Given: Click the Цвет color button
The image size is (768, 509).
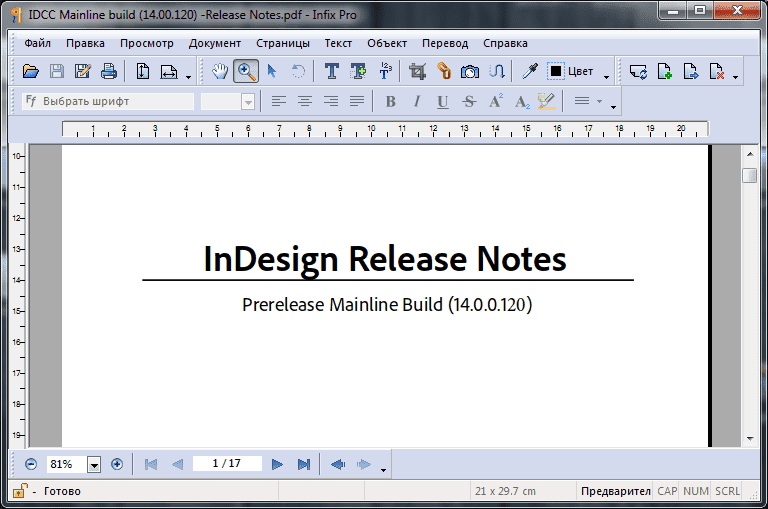Looking at the screenshot, I should click(x=580, y=72).
